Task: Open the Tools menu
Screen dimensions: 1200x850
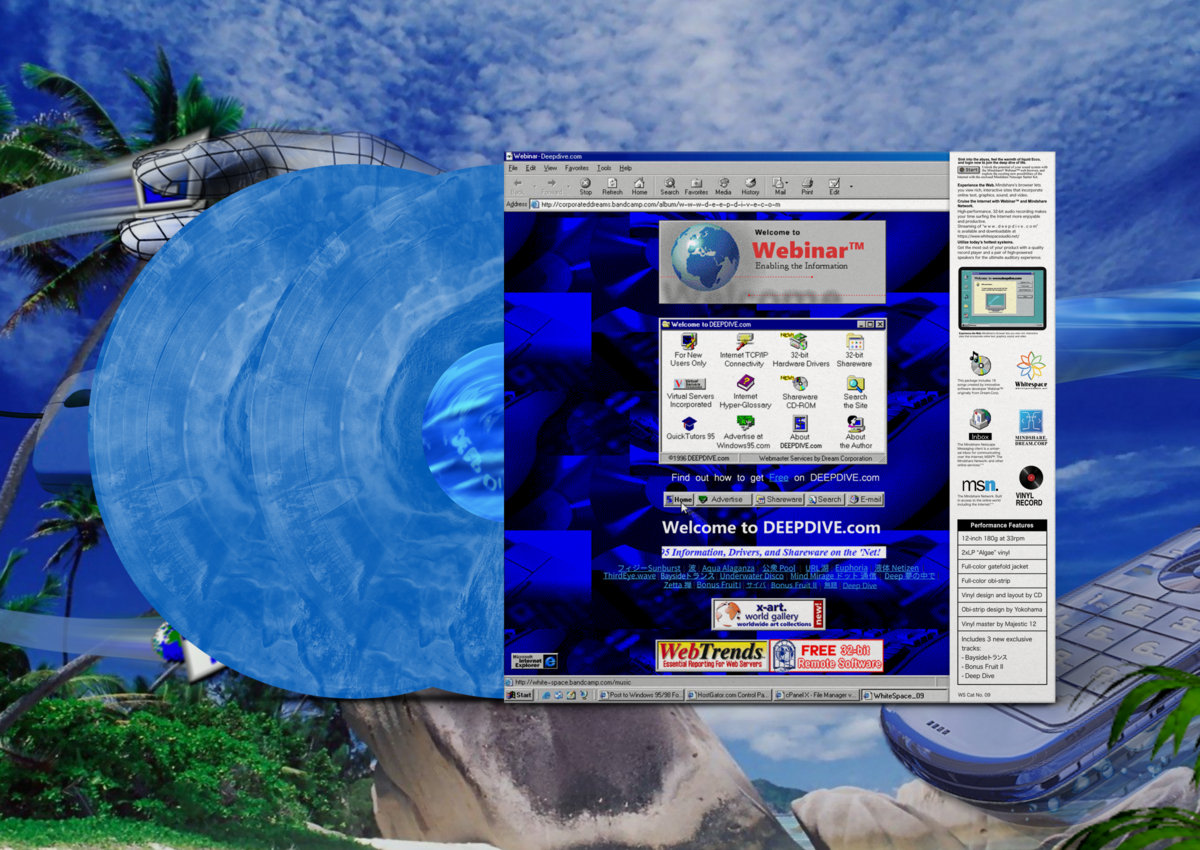Action: (x=604, y=168)
